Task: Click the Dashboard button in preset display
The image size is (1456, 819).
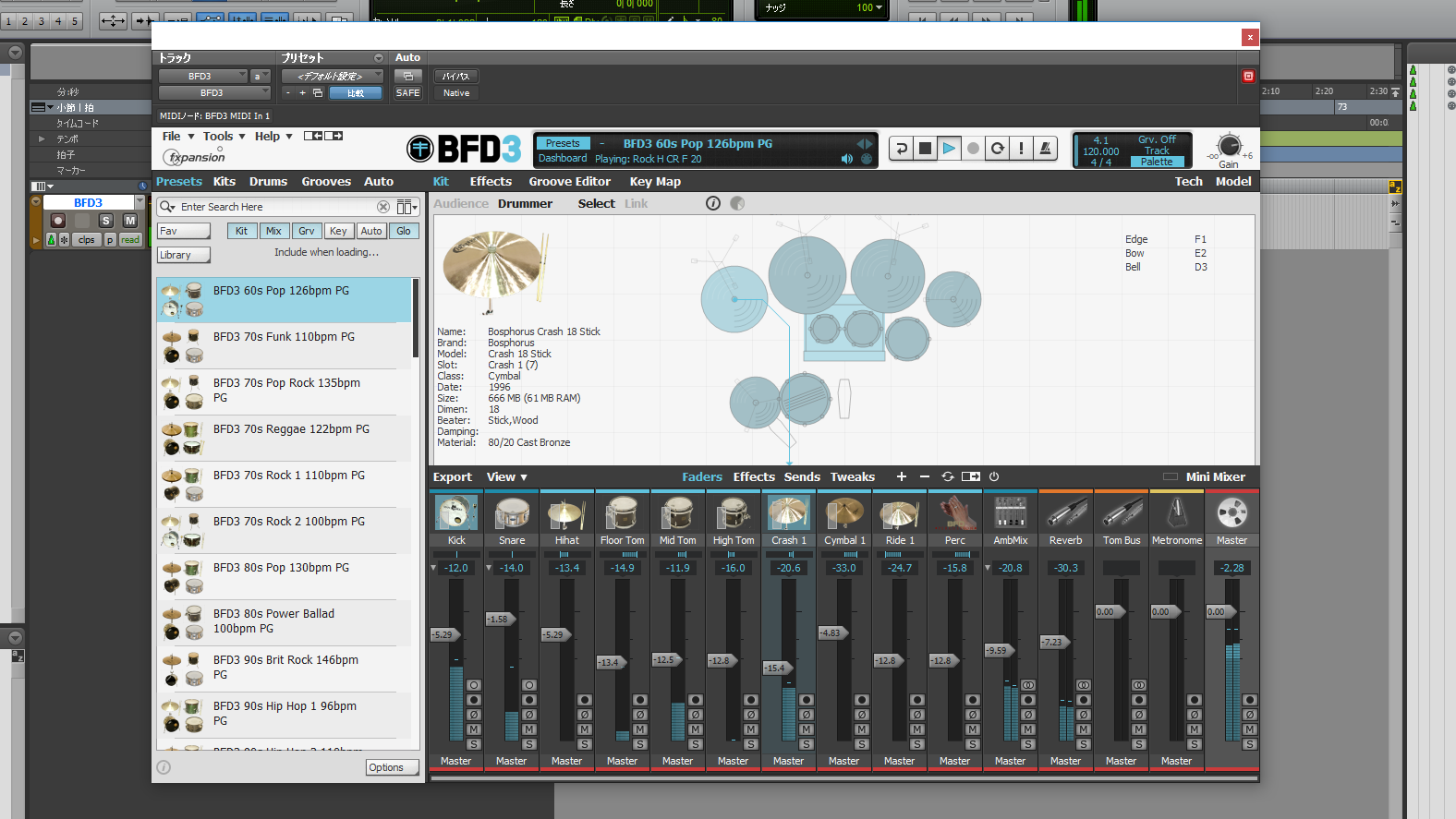Action: click(563, 158)
